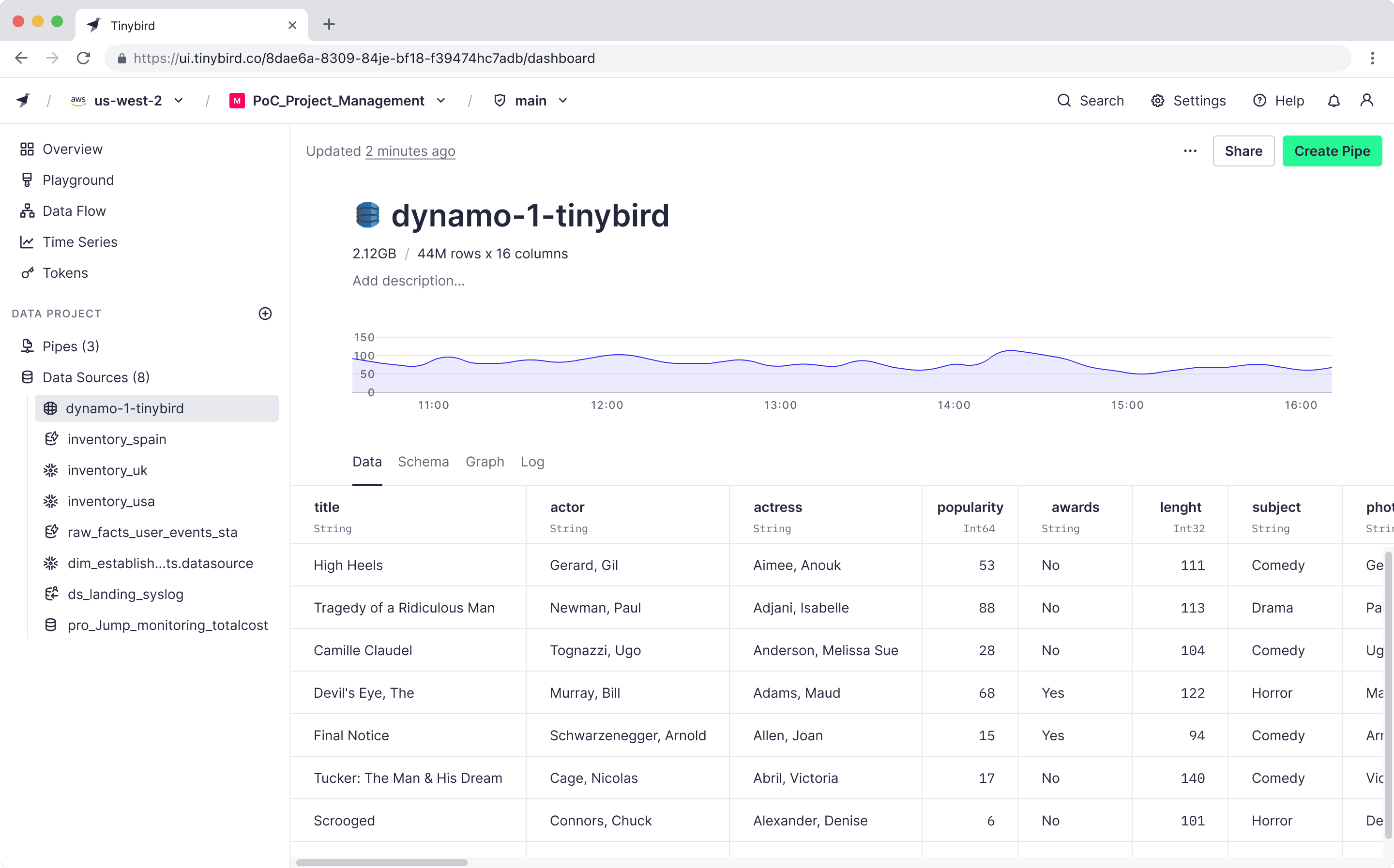
Task: Click the Pipes icon in sidebar
Action: [27, 346]
